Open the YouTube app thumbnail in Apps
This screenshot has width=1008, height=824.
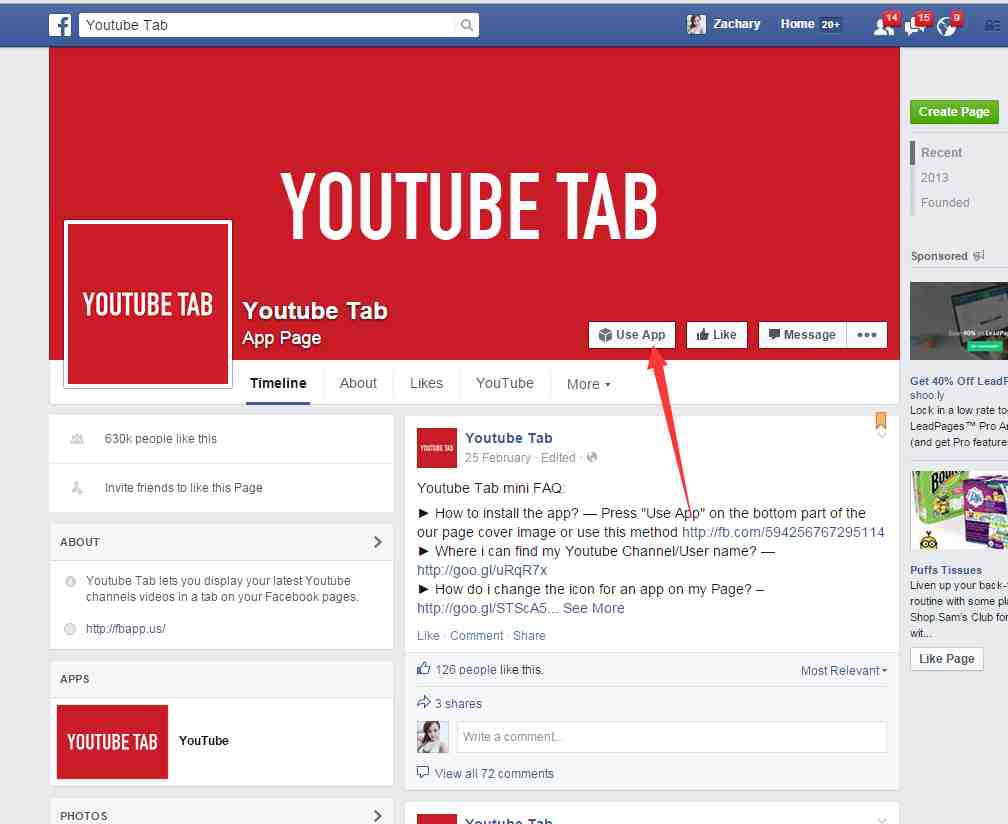tap(112, 742)
